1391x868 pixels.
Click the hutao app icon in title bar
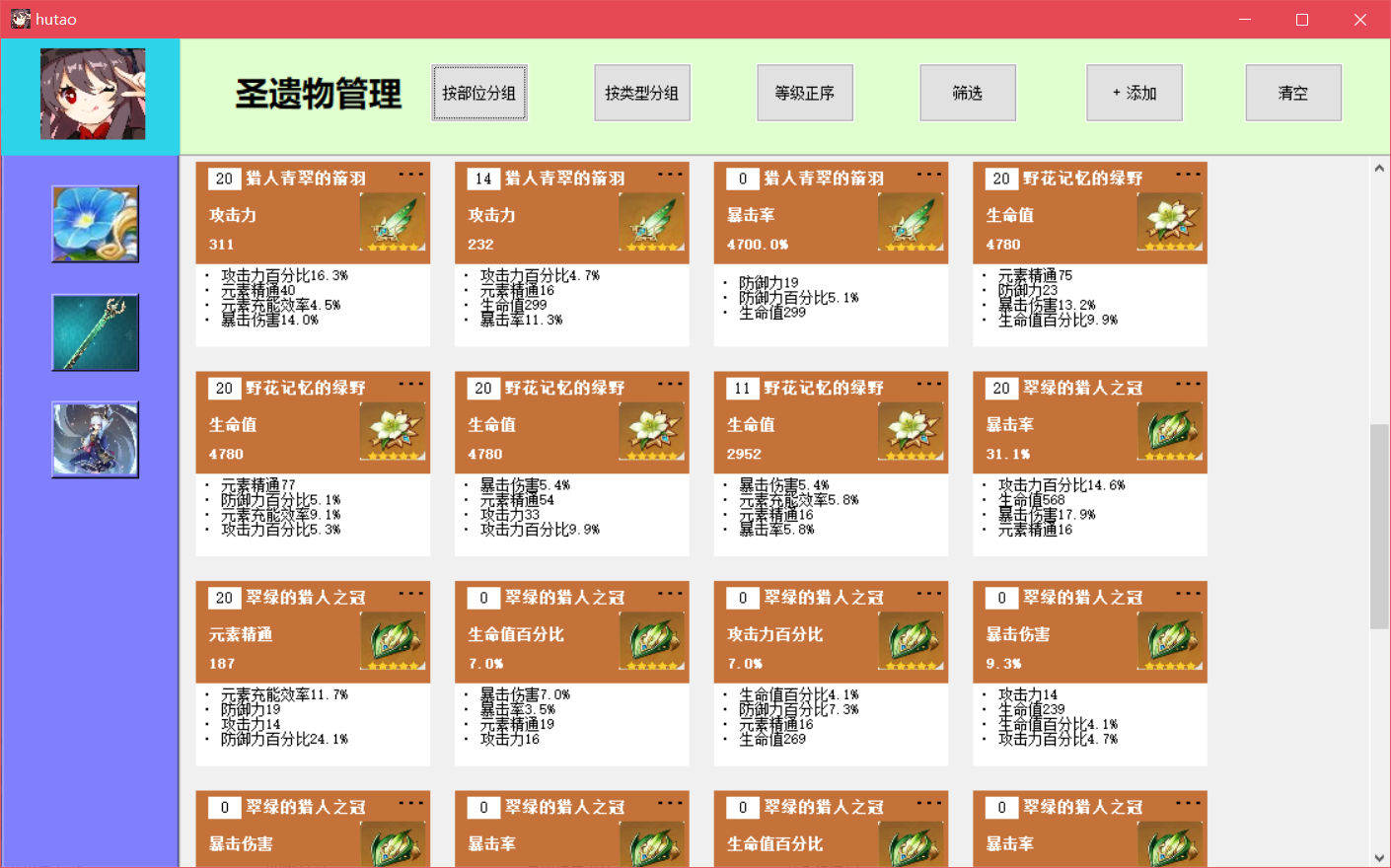pos(21,19)
